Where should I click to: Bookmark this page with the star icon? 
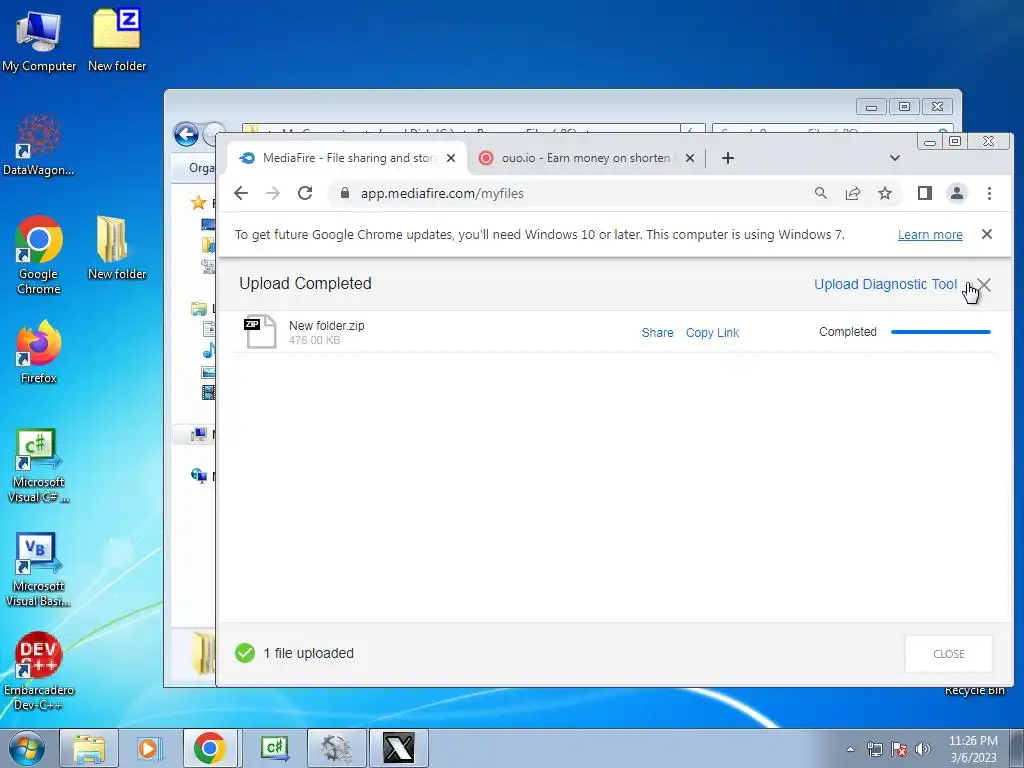pyautogui.click(x=885, y=193)
